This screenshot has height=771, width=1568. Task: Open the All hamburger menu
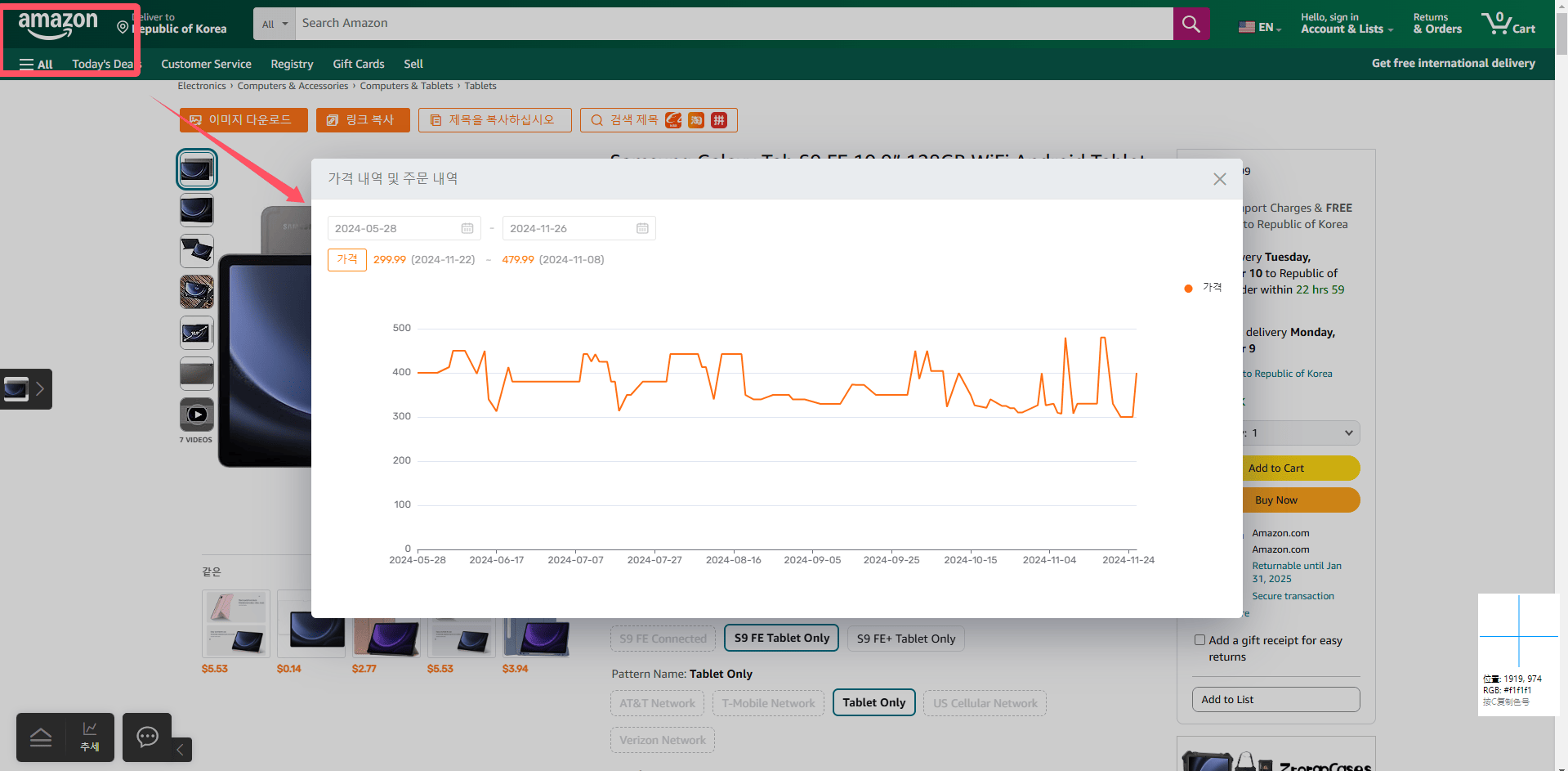[36, 64]
